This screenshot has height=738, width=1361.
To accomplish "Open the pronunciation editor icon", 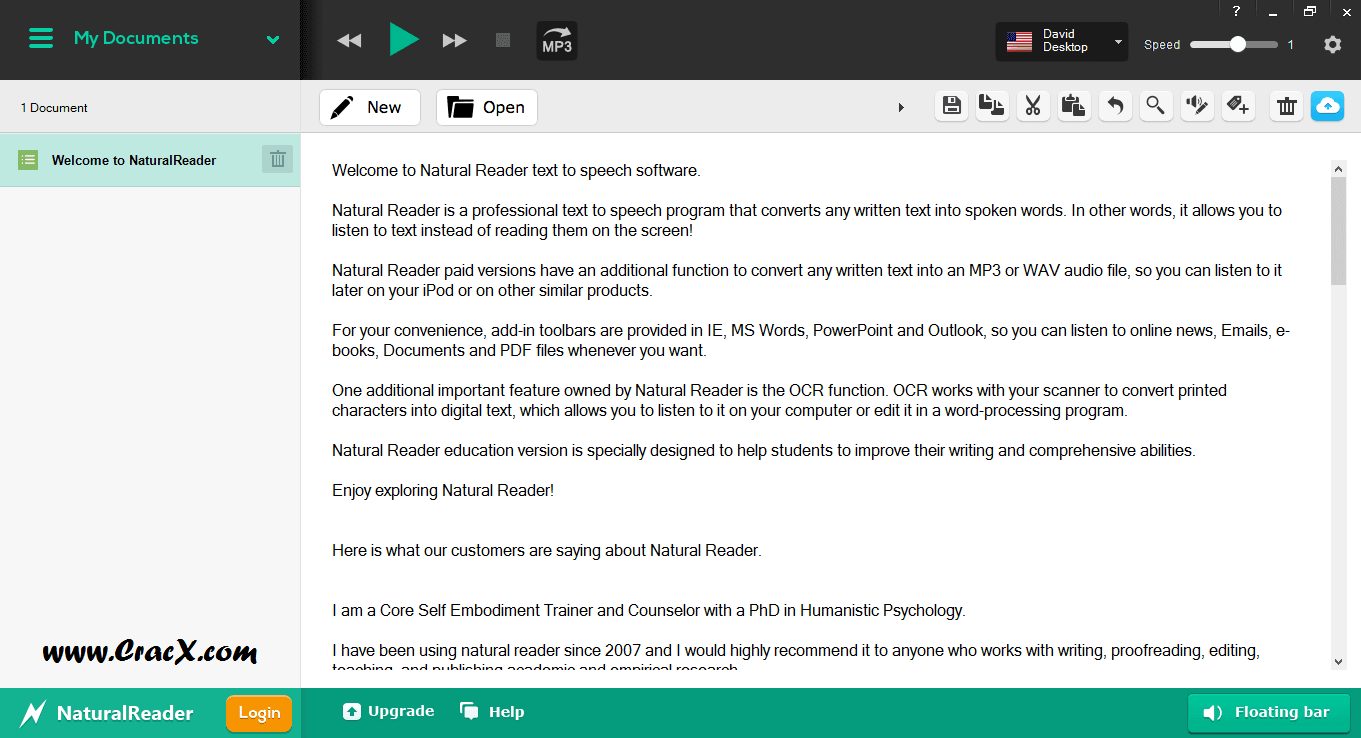I will (x=1197, y=106).
